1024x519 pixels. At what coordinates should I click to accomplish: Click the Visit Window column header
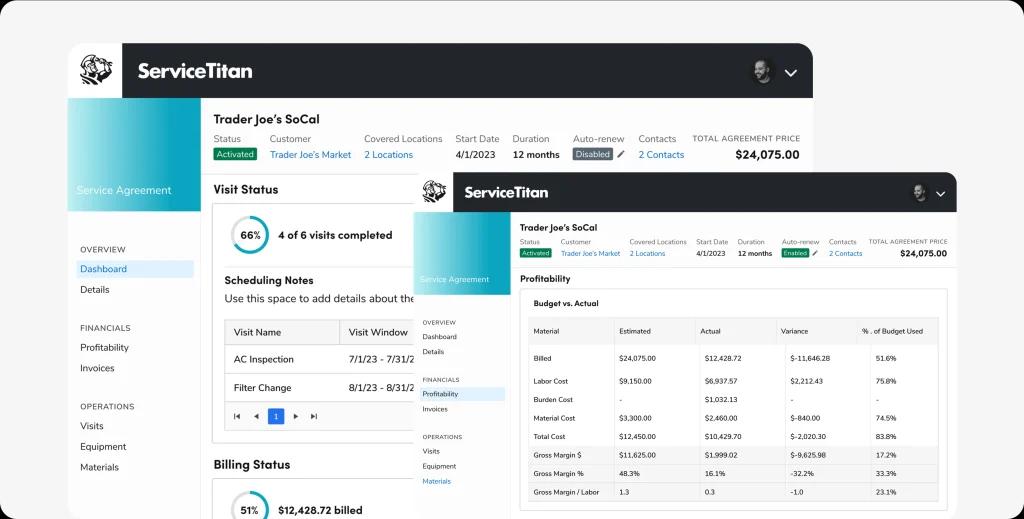click(379, 332)
